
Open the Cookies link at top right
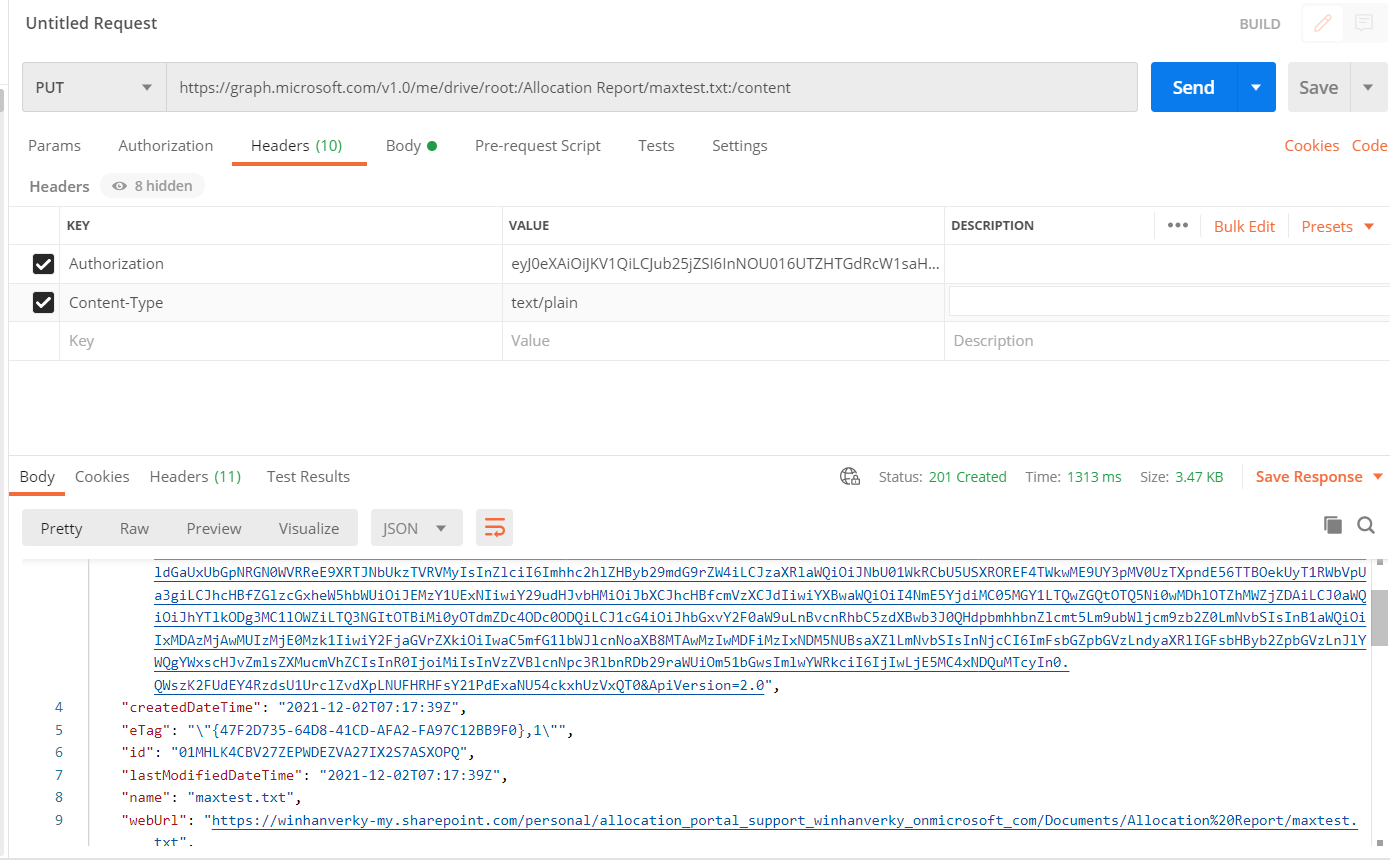[x=1311, y=146]
